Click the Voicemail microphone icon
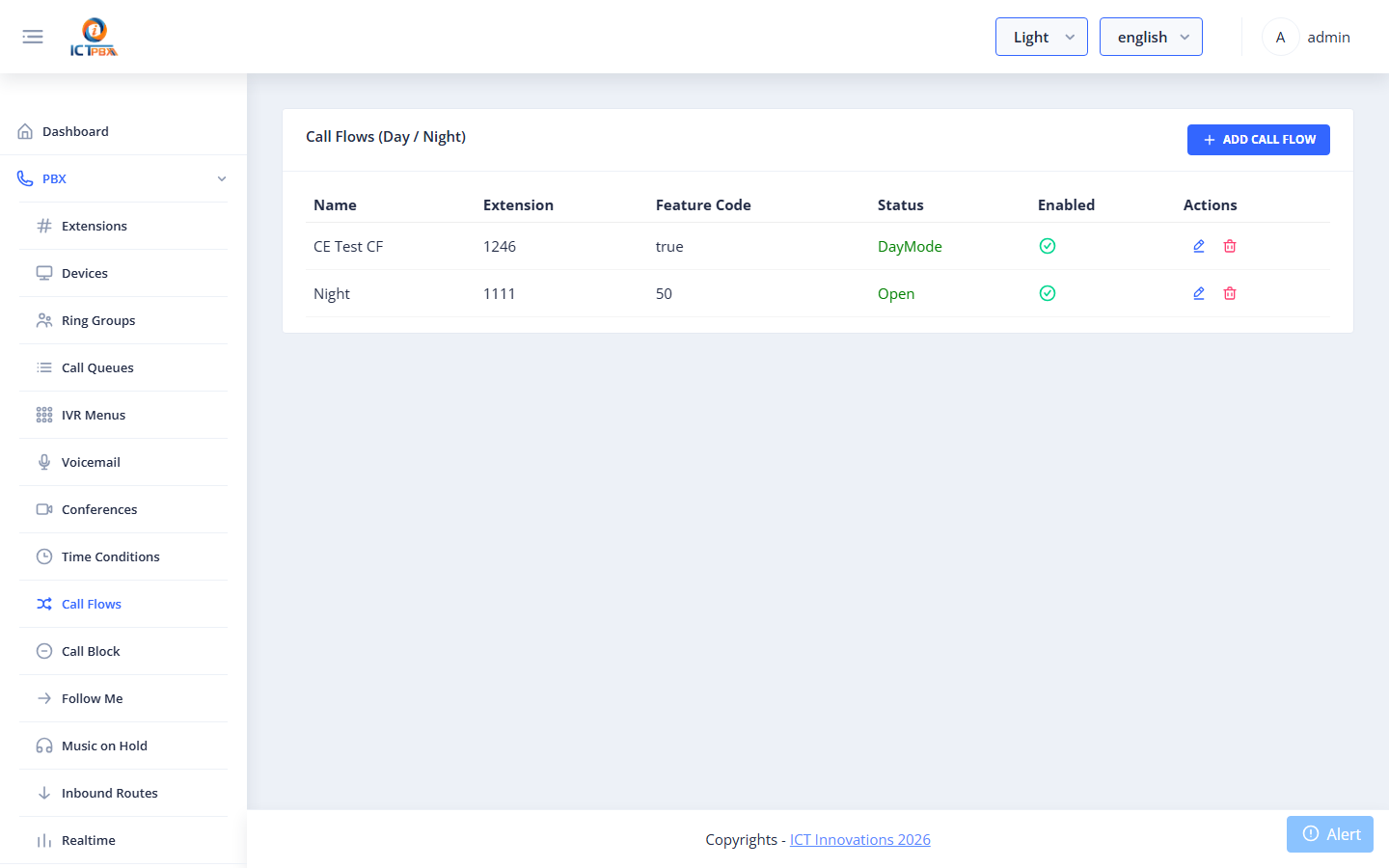The width and height of the screenshot is (1389, 868). pyautogui.click(x=44, y=462)
